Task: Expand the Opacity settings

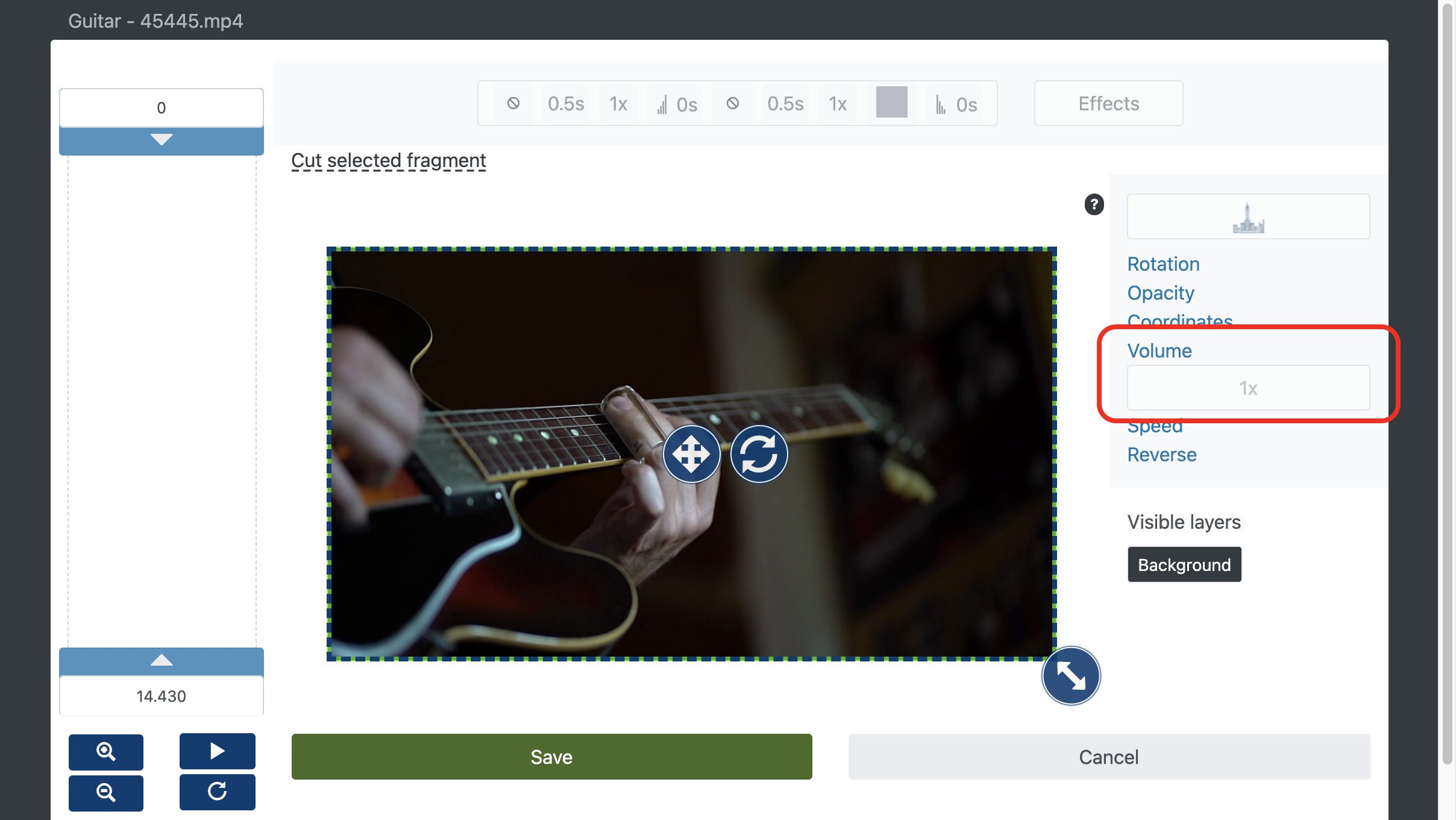Action: pos(1160,292)
